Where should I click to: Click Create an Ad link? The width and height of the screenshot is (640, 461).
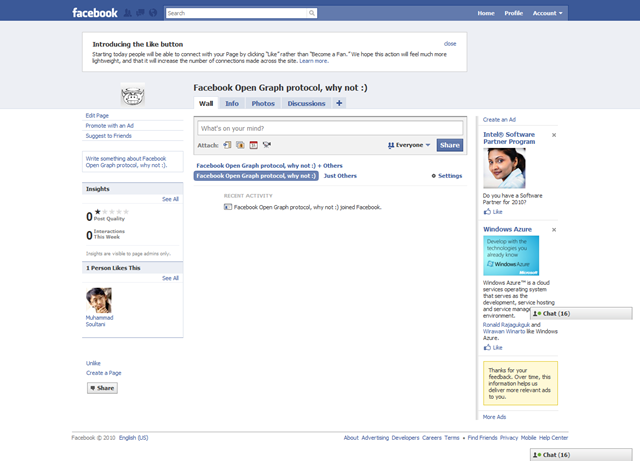tap(499, 120)
